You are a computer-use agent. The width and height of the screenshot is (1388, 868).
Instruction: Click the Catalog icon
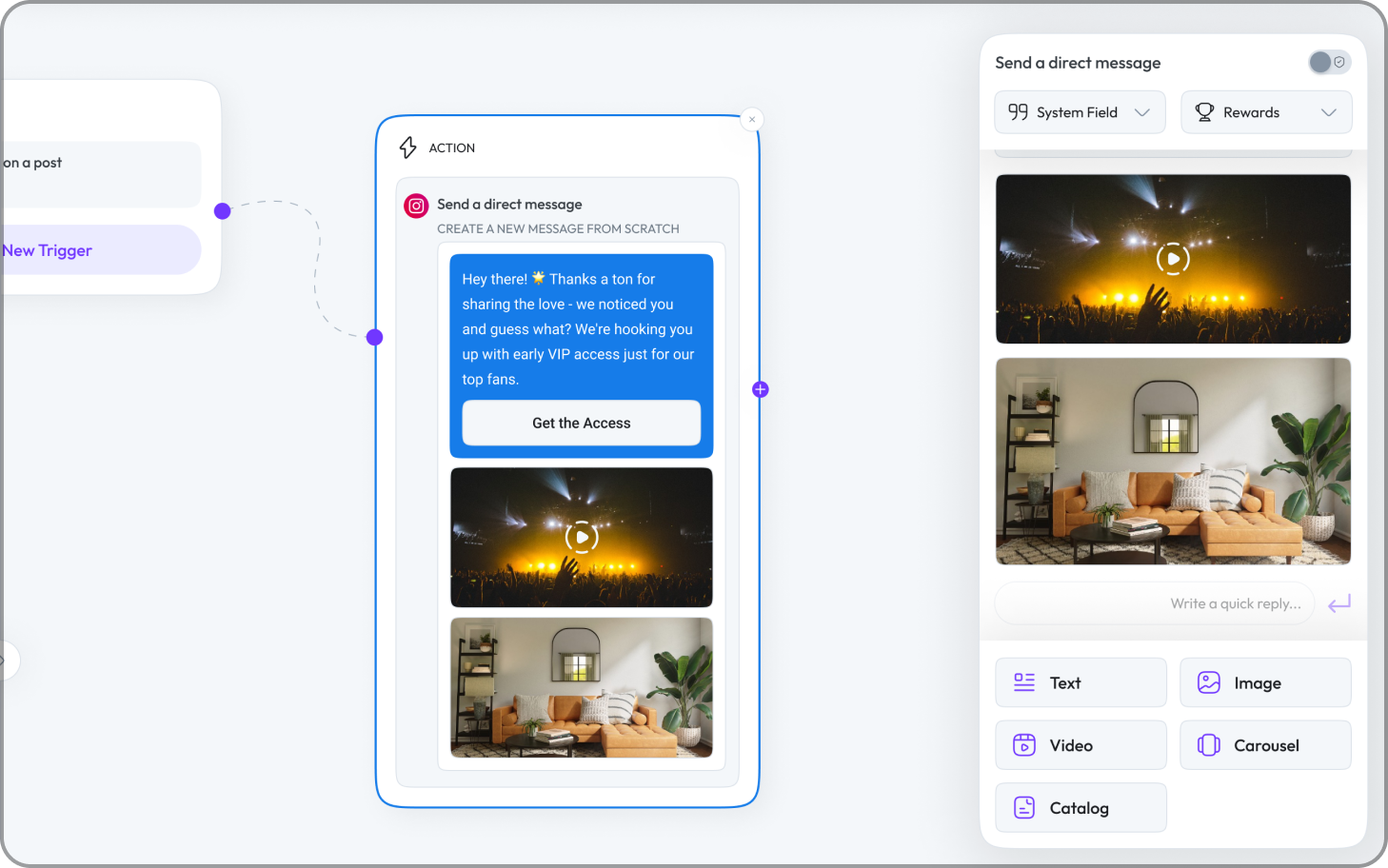1024,808
